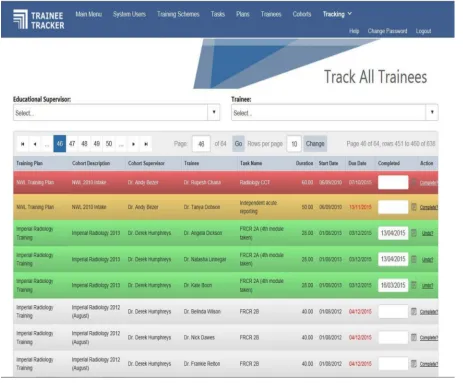Open Main Menu in navigation bar

click(89, 14)
